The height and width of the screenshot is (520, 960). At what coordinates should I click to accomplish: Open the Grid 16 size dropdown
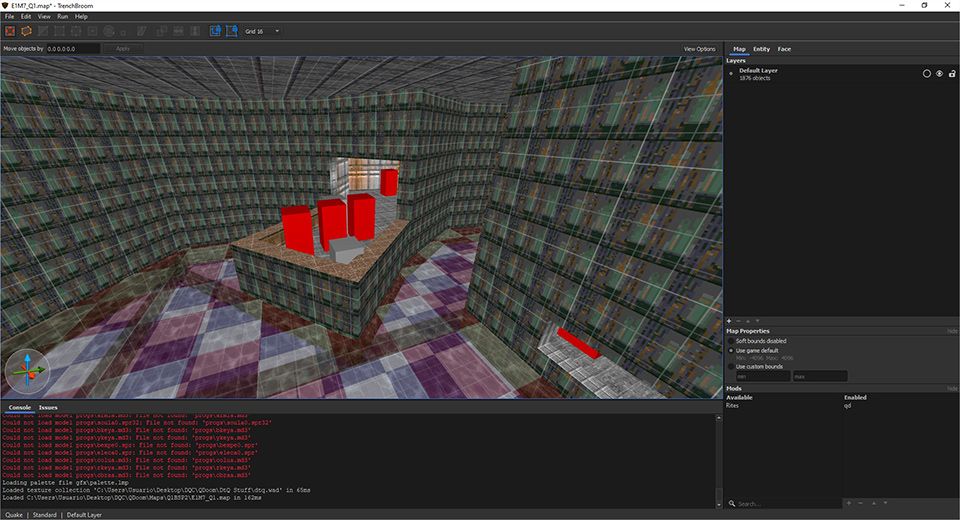click(262, 31)
